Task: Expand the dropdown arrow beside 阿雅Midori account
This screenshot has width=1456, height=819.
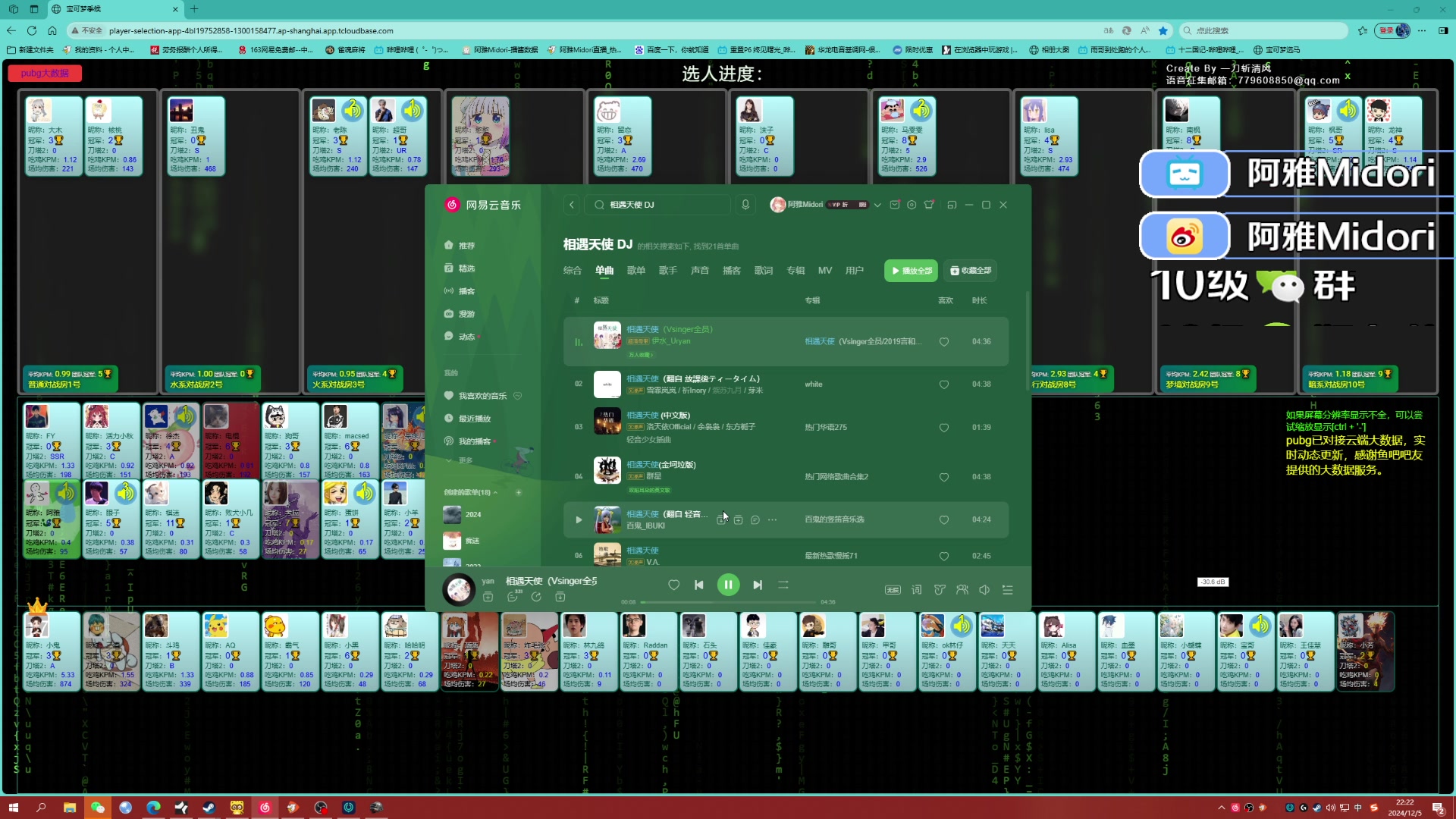Action: tap(877, 205)
